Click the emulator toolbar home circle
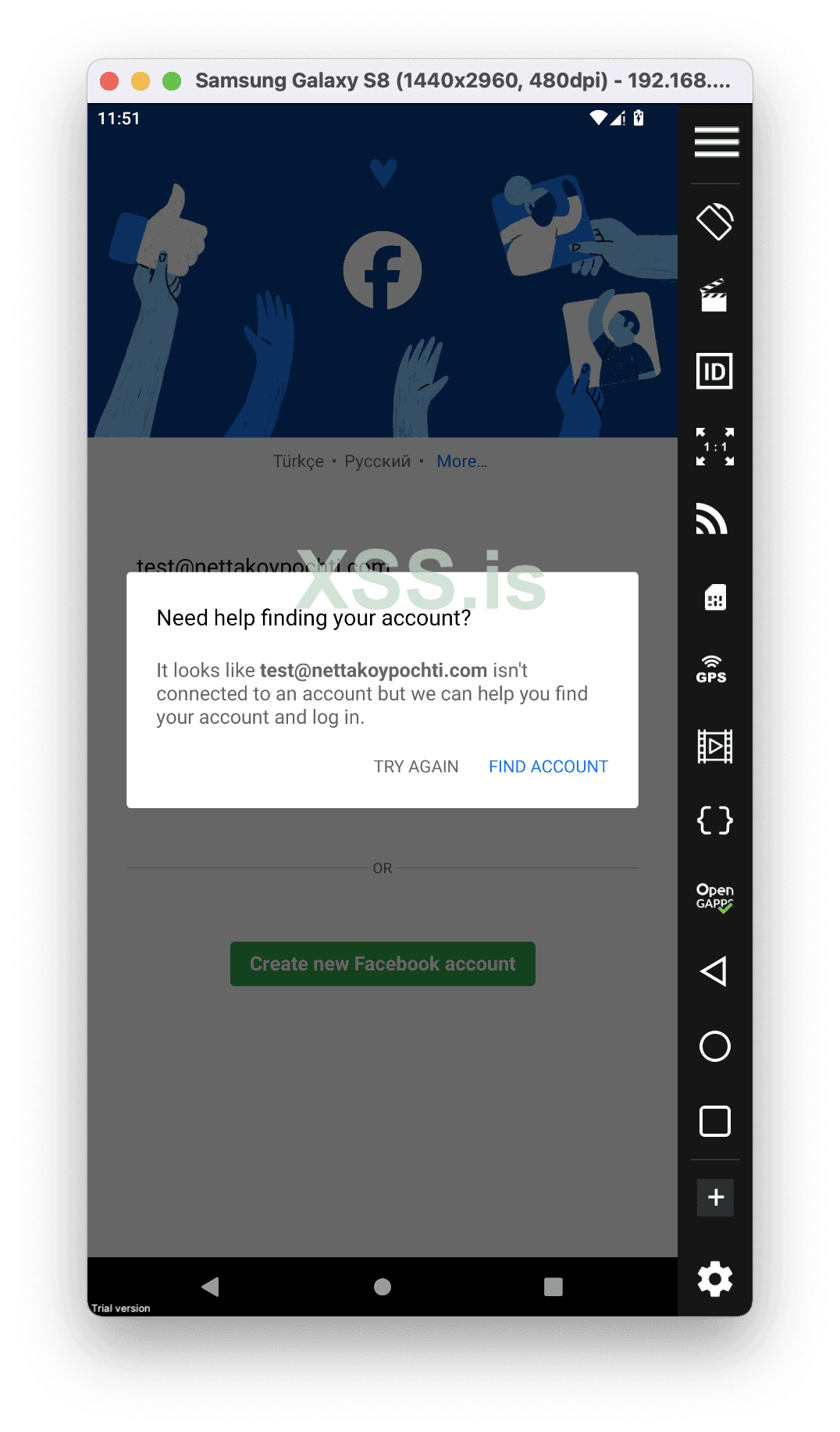 715,1046
